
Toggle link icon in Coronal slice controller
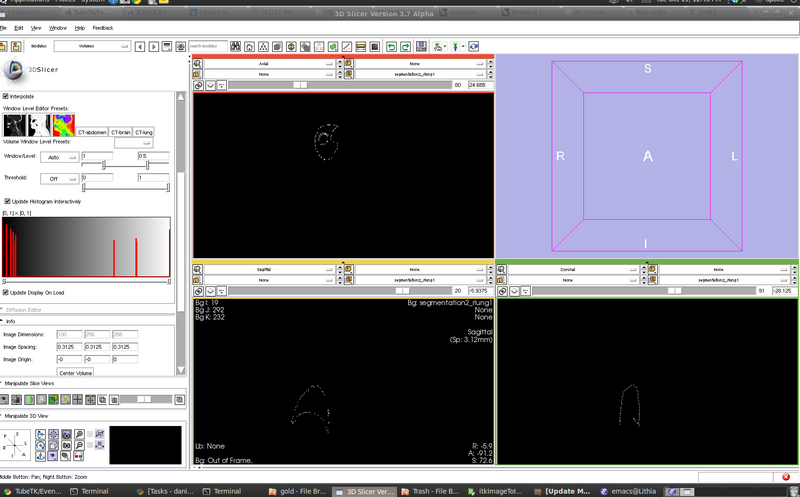tap(503, 291)
